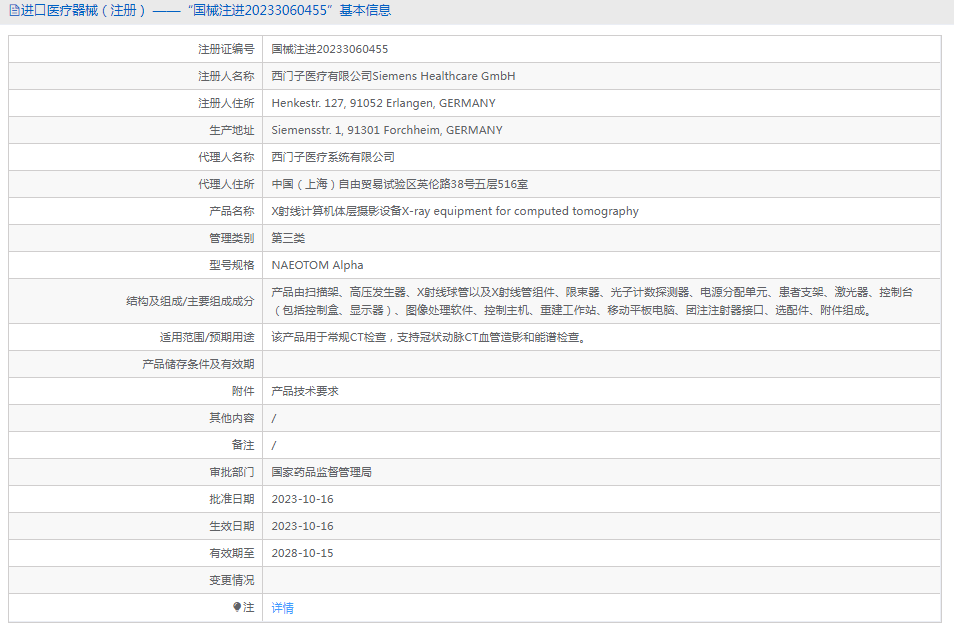Open the 详情 link in the 注 row
Image resolution: width=954 pixels, height=626 pixels.
click(282, 608)
